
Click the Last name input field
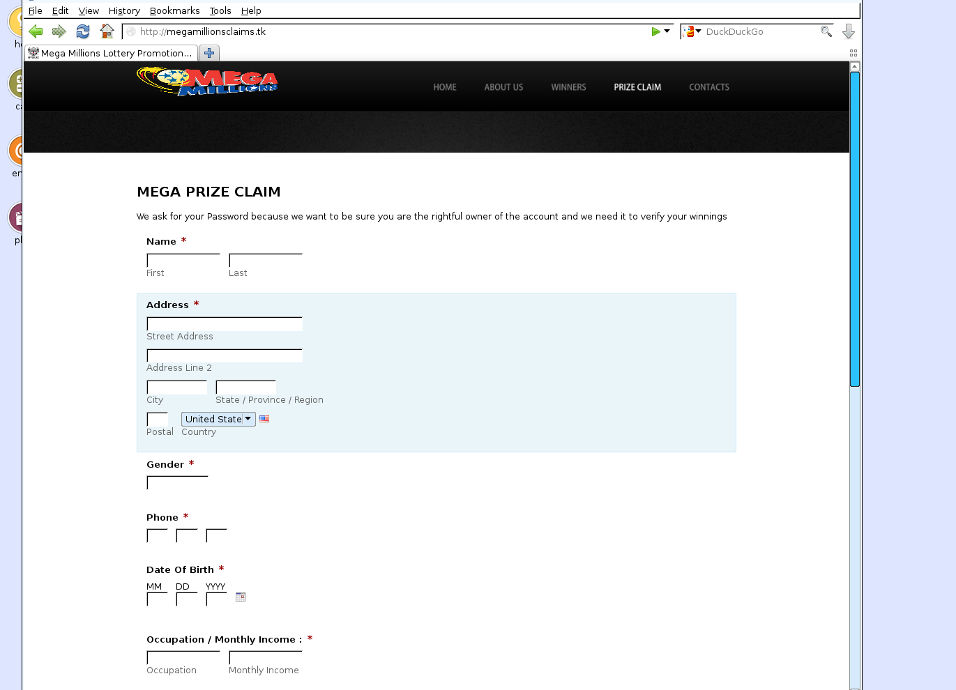tap(265, 260)
